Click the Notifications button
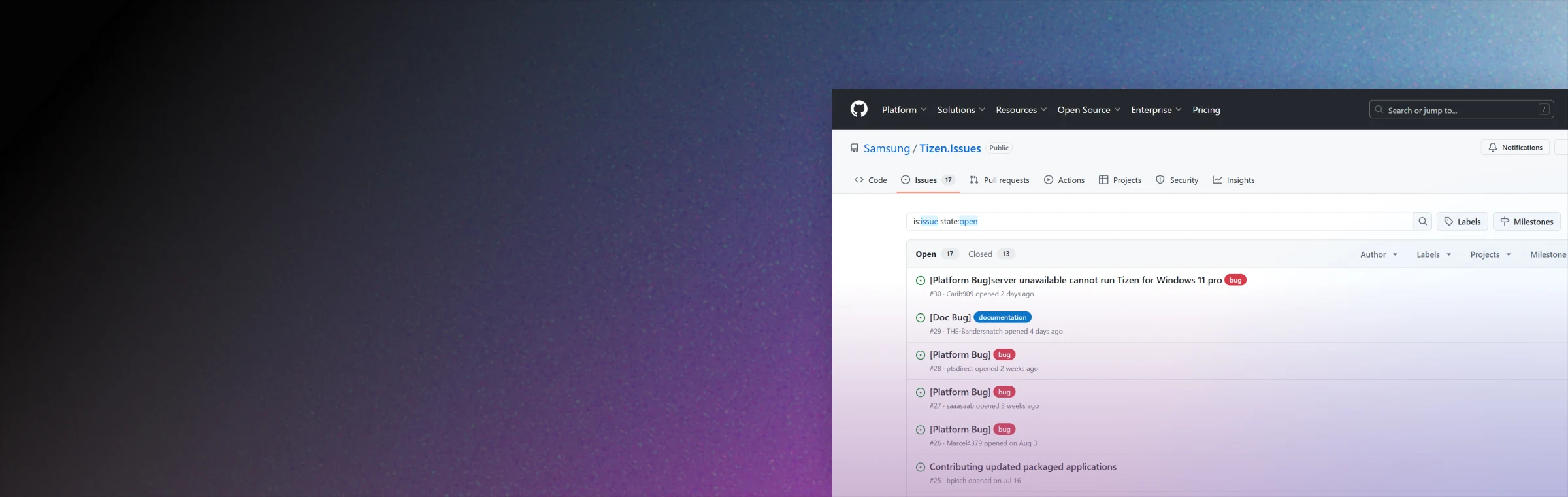This screenshot has height=497, width=1568. tap(1515, 148)
